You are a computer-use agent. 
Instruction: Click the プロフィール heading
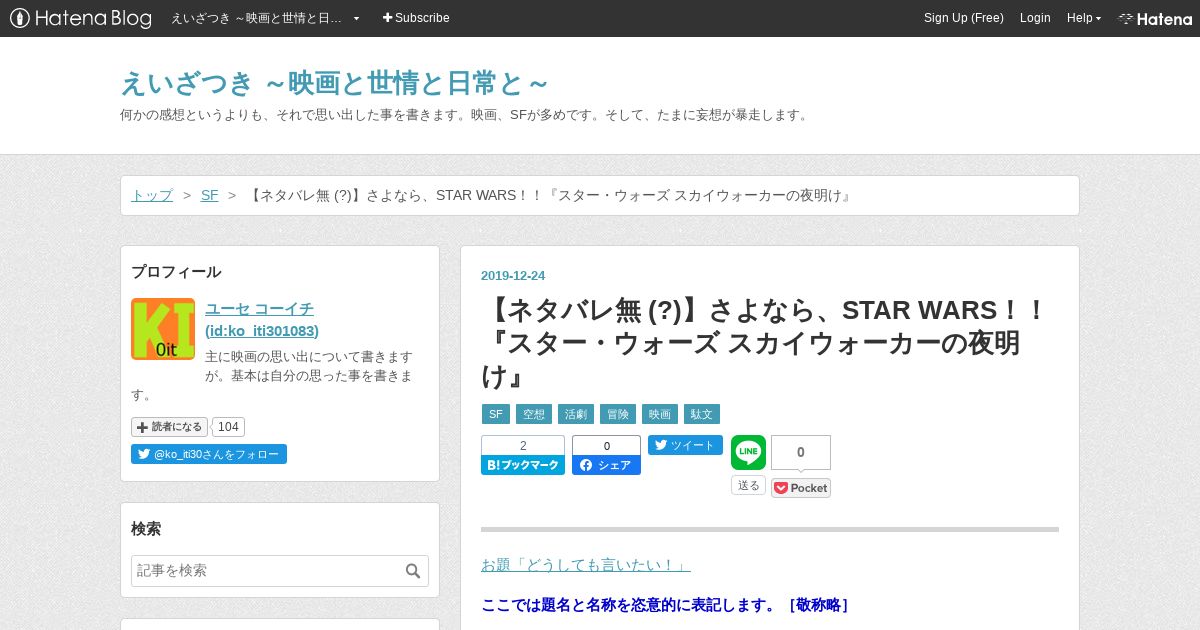coord(176,272)
